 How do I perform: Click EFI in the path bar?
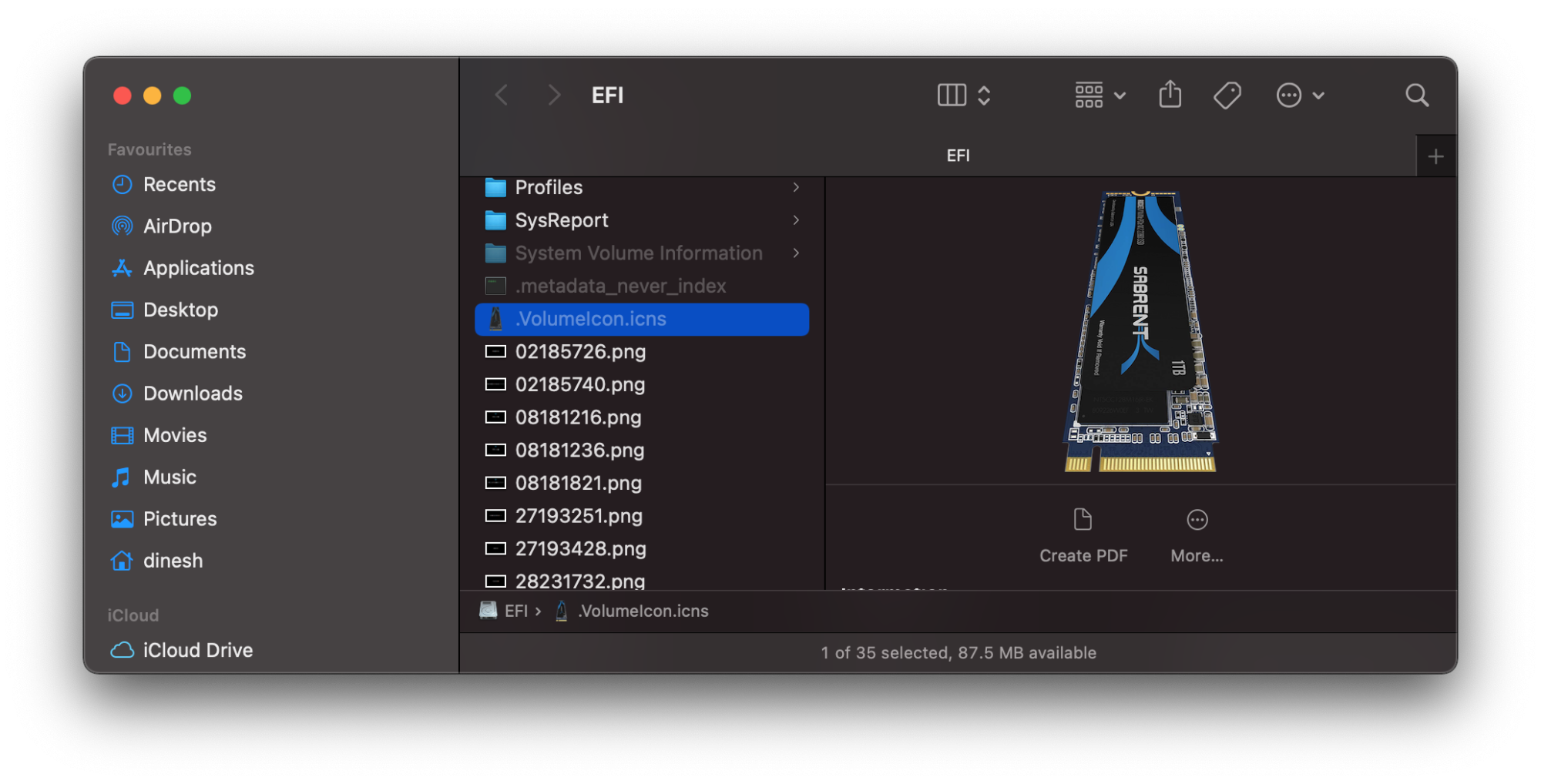coord(515,611)
